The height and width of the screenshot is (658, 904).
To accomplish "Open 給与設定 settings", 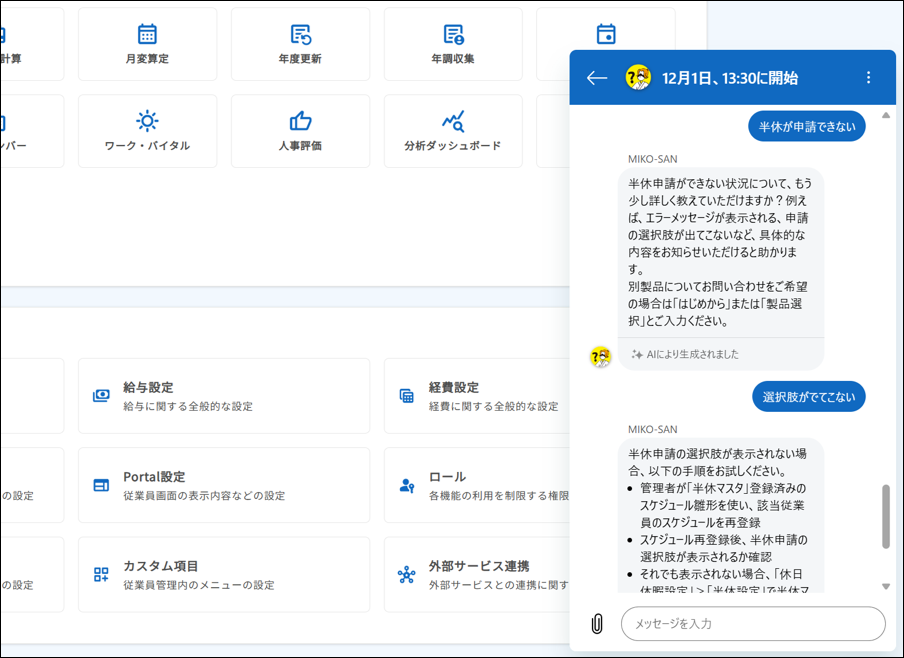I will tap(224, 396).
